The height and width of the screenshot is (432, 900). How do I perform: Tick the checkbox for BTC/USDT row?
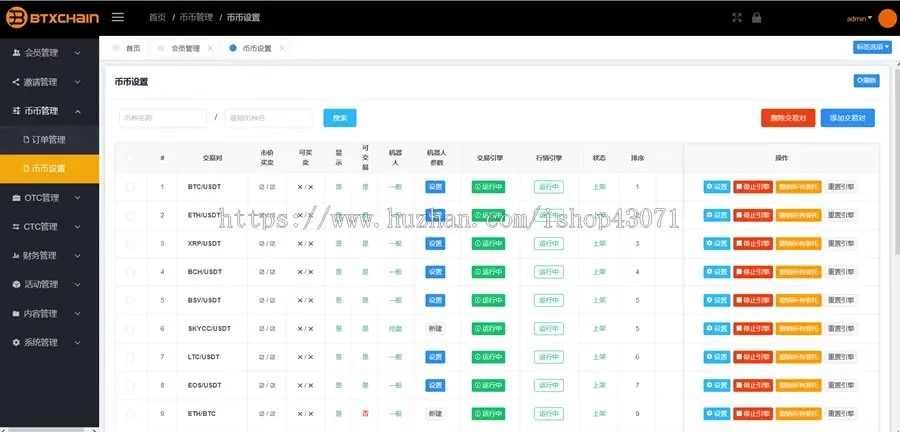(130, 187)
